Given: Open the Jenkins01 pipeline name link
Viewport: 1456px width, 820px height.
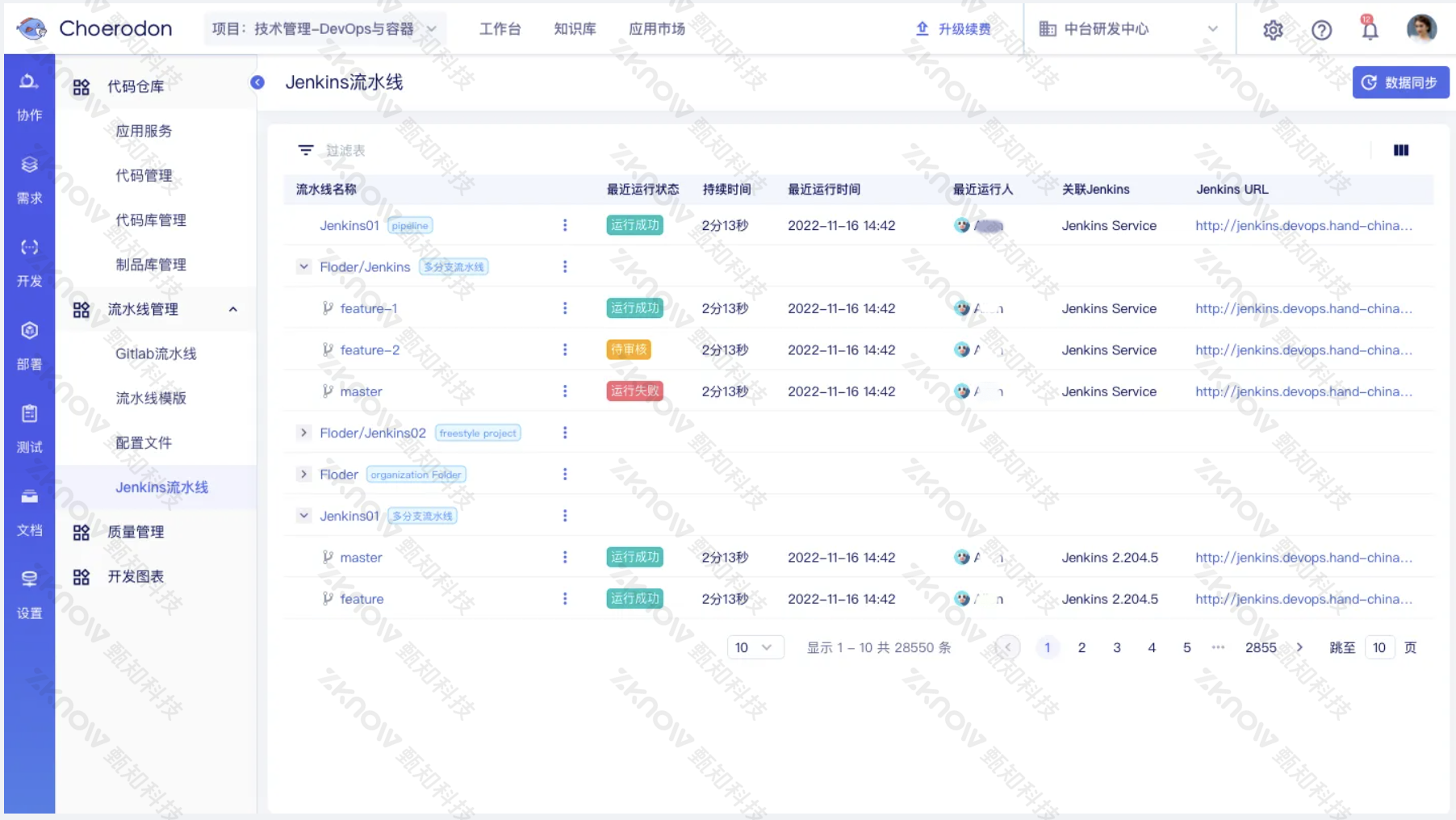Looking at the screenshot, I should tap(349, 225).
